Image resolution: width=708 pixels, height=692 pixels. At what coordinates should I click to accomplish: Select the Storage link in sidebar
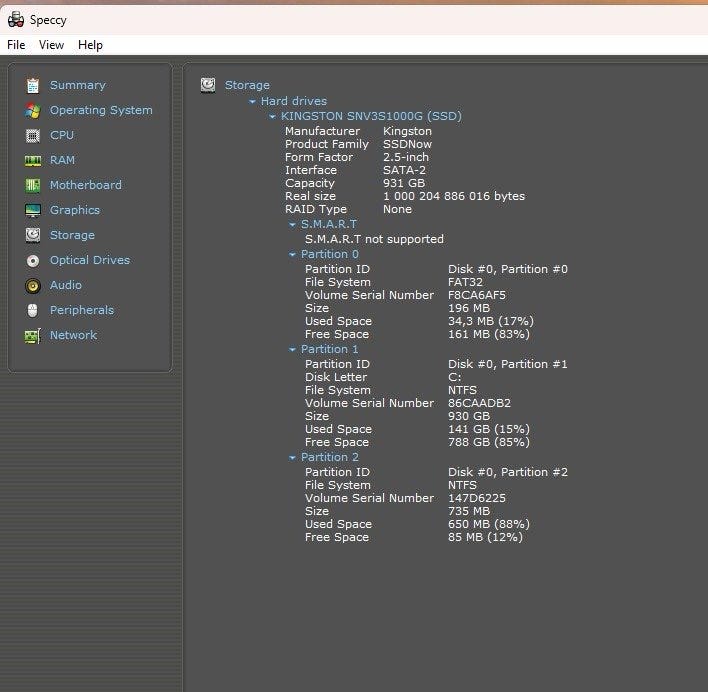[x=72, y=235]
